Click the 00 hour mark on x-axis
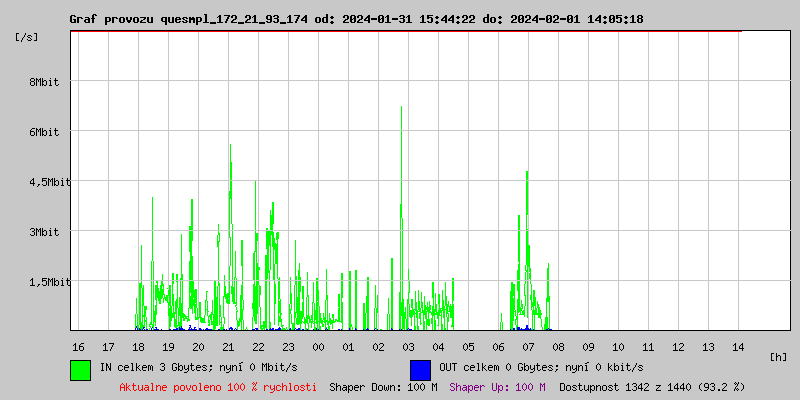The image size is (800, 400). click(x=318, y=346)
